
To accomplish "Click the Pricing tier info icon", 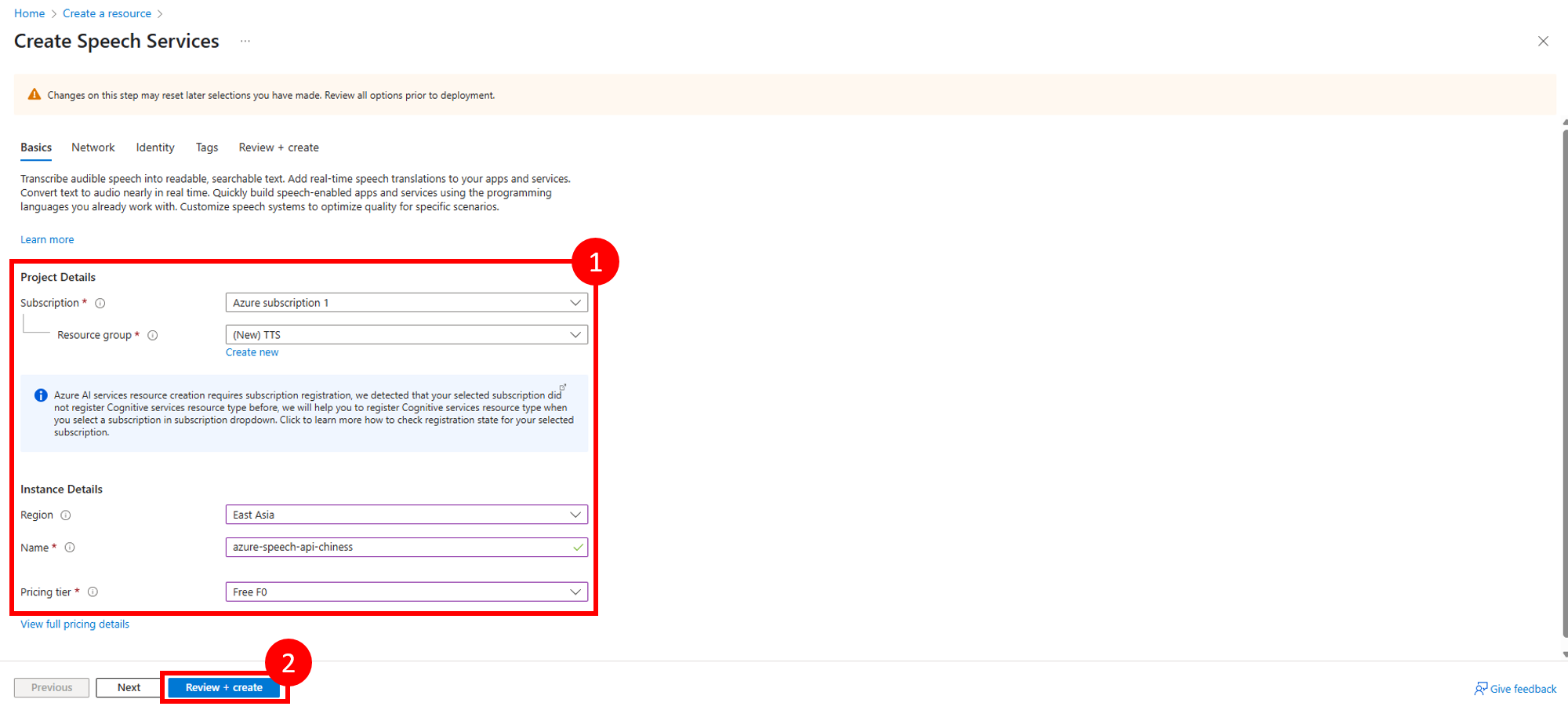I will pyautogui.click(x=93, y=592).
